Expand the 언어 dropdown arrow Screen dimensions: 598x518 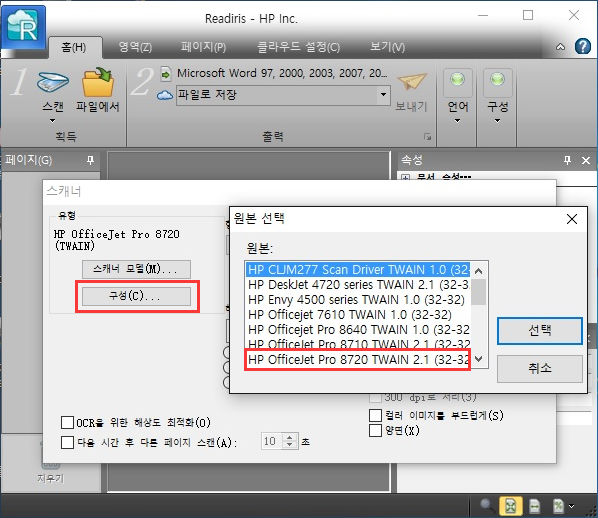click(458, 121)
